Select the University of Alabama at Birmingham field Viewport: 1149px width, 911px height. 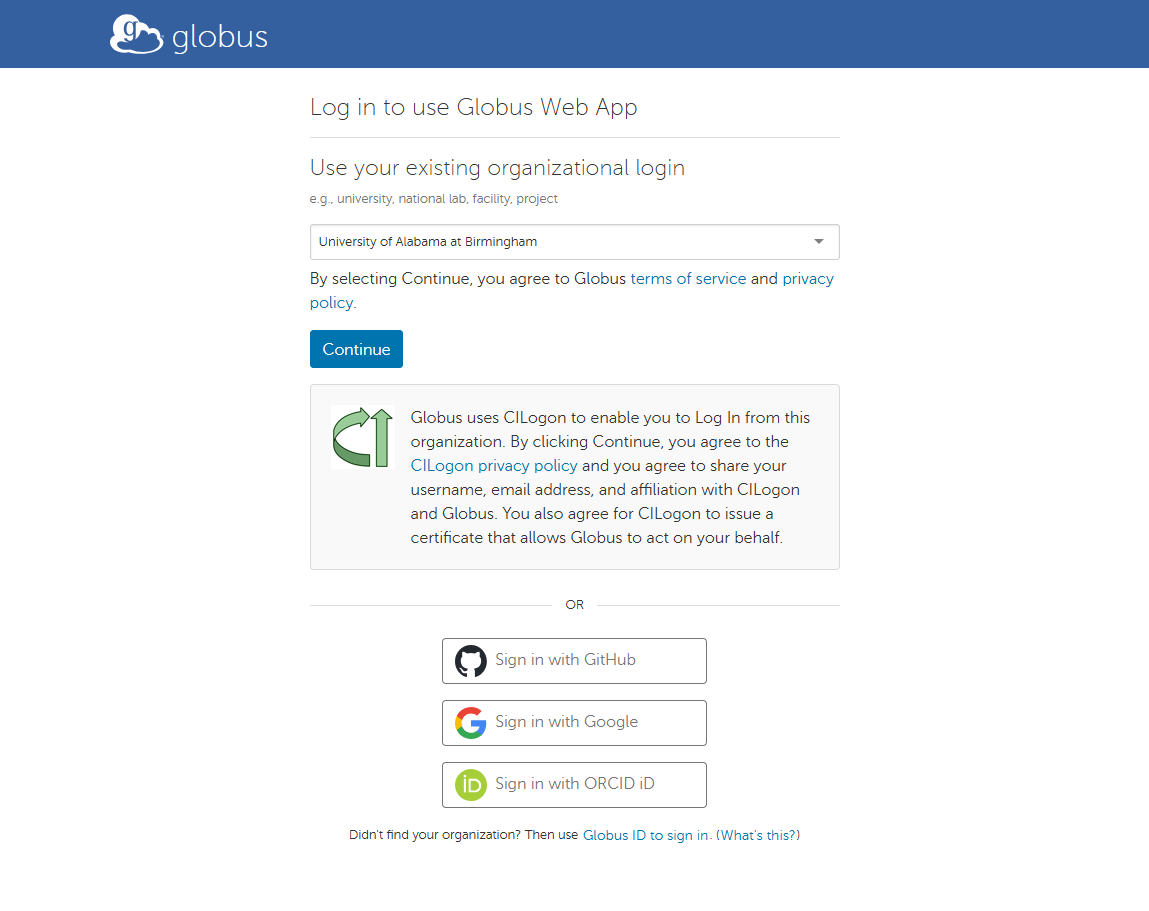[x=574, y=242]
